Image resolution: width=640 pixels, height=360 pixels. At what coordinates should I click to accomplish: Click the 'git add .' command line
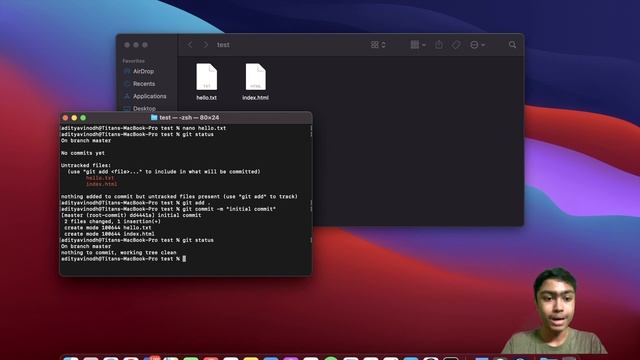click(x=136, y=203)
